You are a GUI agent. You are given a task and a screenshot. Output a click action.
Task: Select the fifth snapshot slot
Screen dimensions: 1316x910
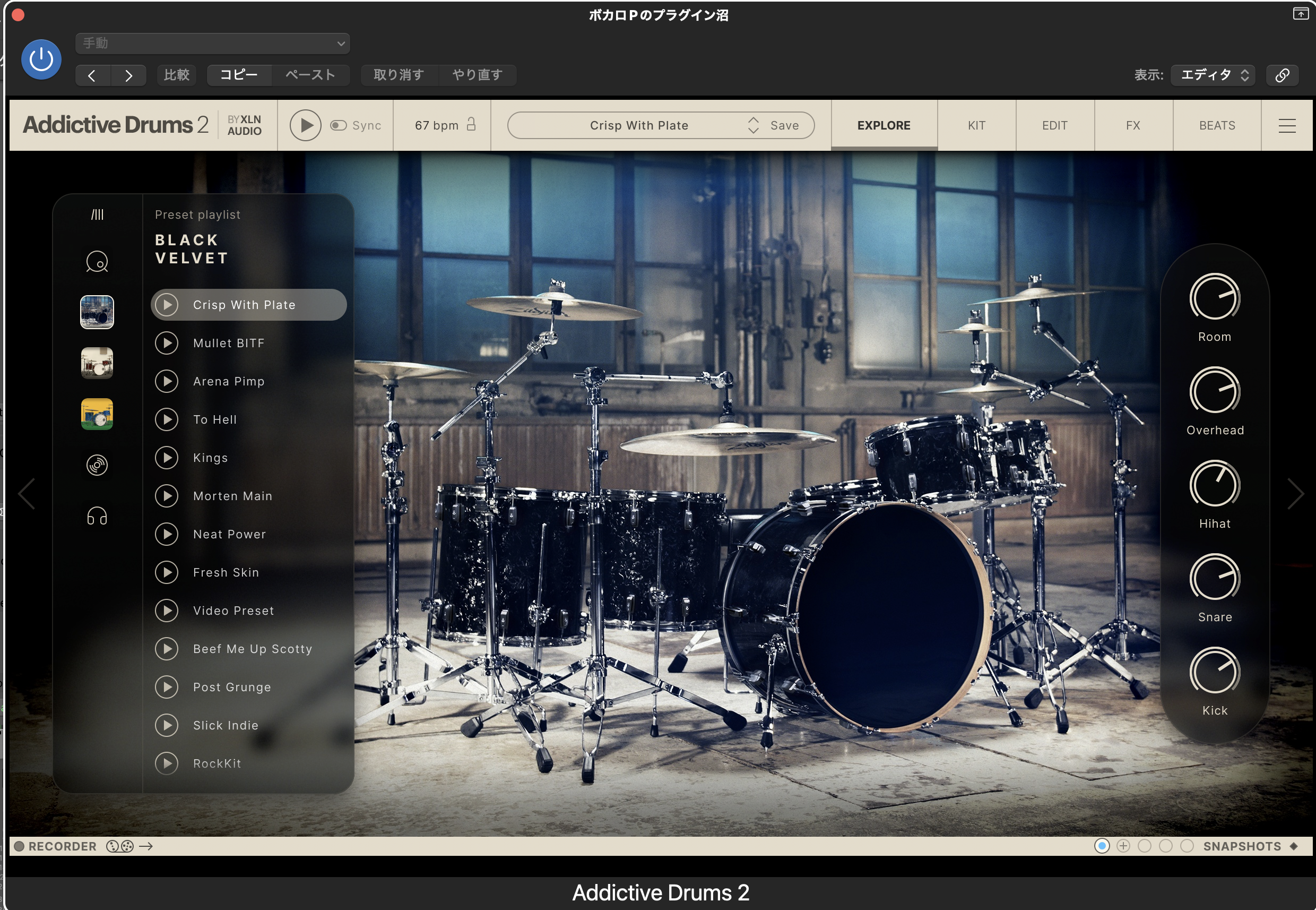[x=1187, y=846]
